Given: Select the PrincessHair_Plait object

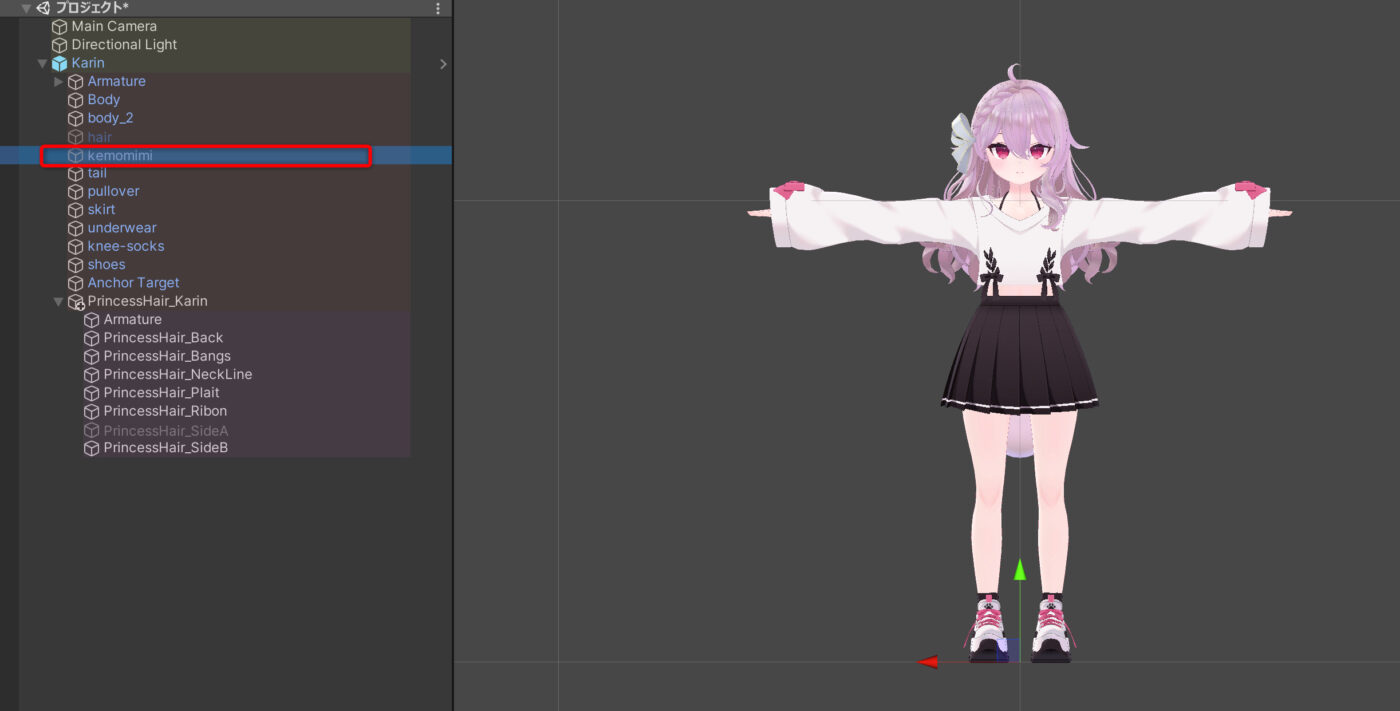Looking at the screenshot, I should pyautogui.click(x=161, y=393).
